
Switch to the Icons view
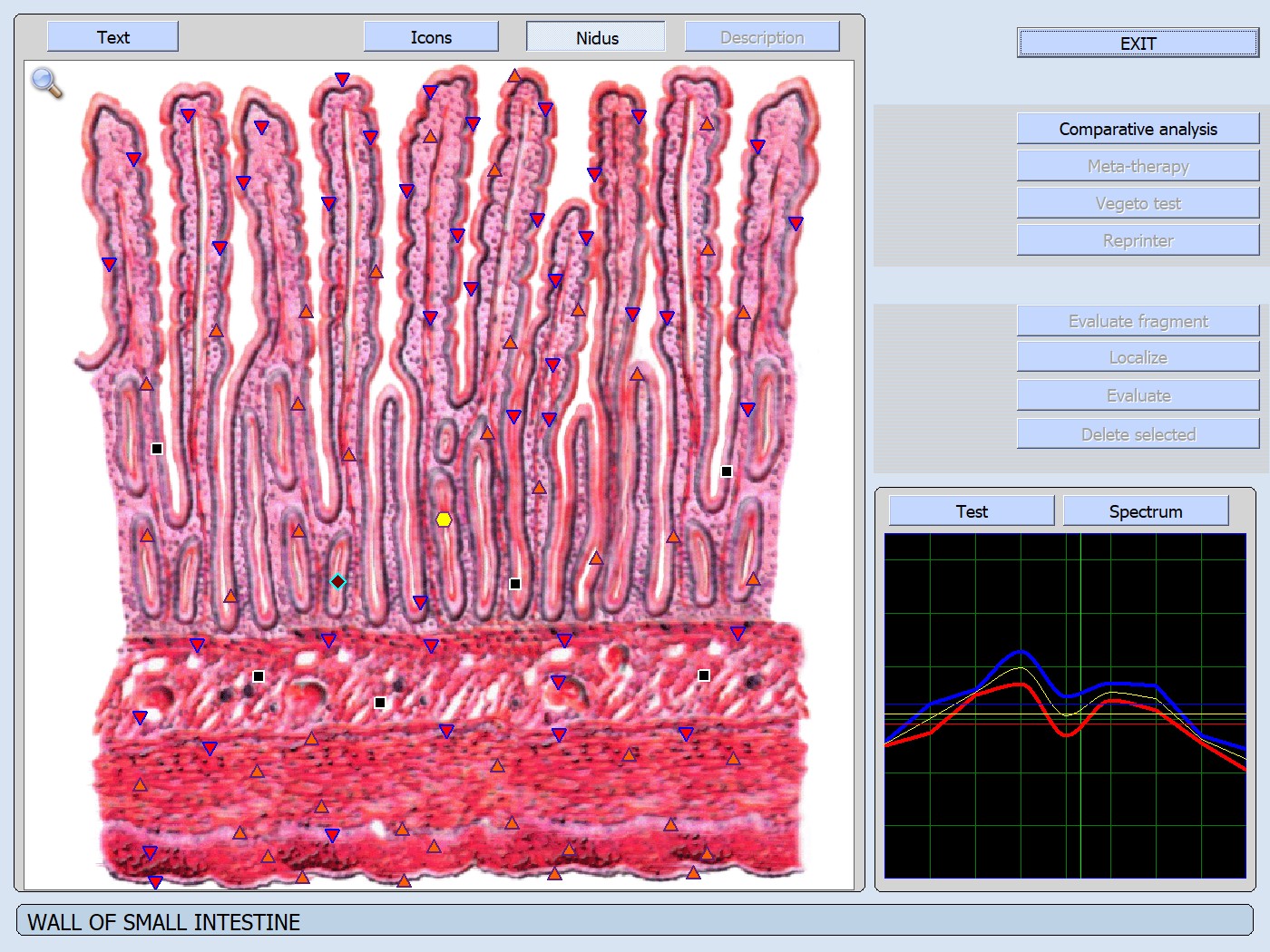point(431,37)
